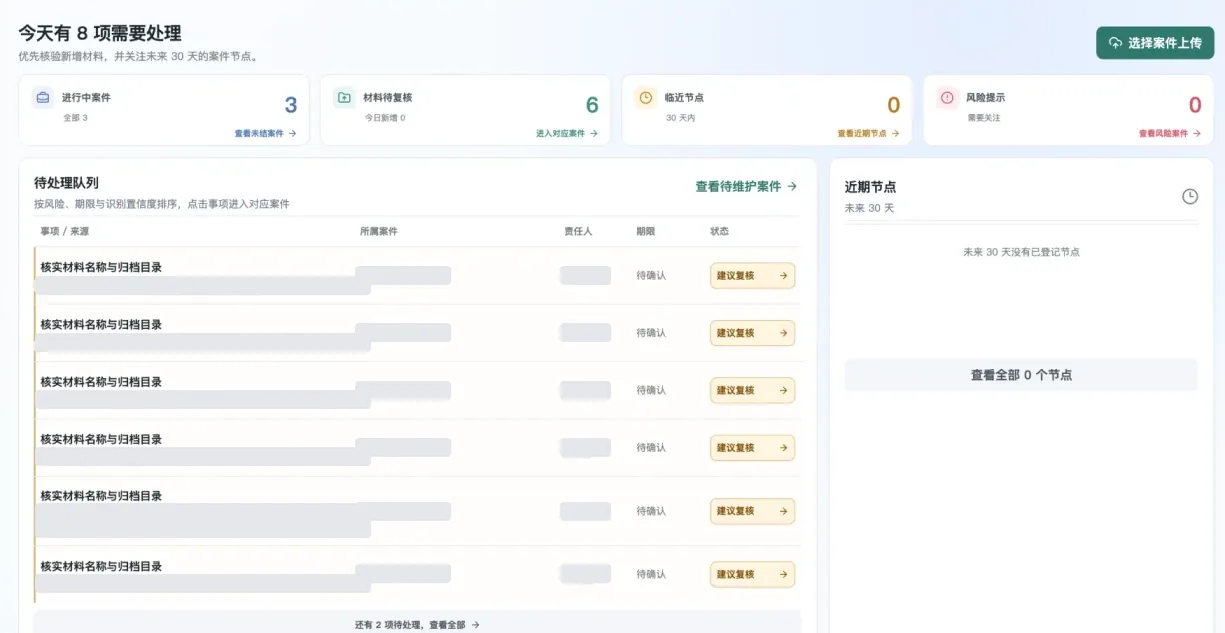1225x633 pixels.
Task: Click the briefcase icon on 进行中案件 card
Action: pyautogui.click(x=43, y=98)
